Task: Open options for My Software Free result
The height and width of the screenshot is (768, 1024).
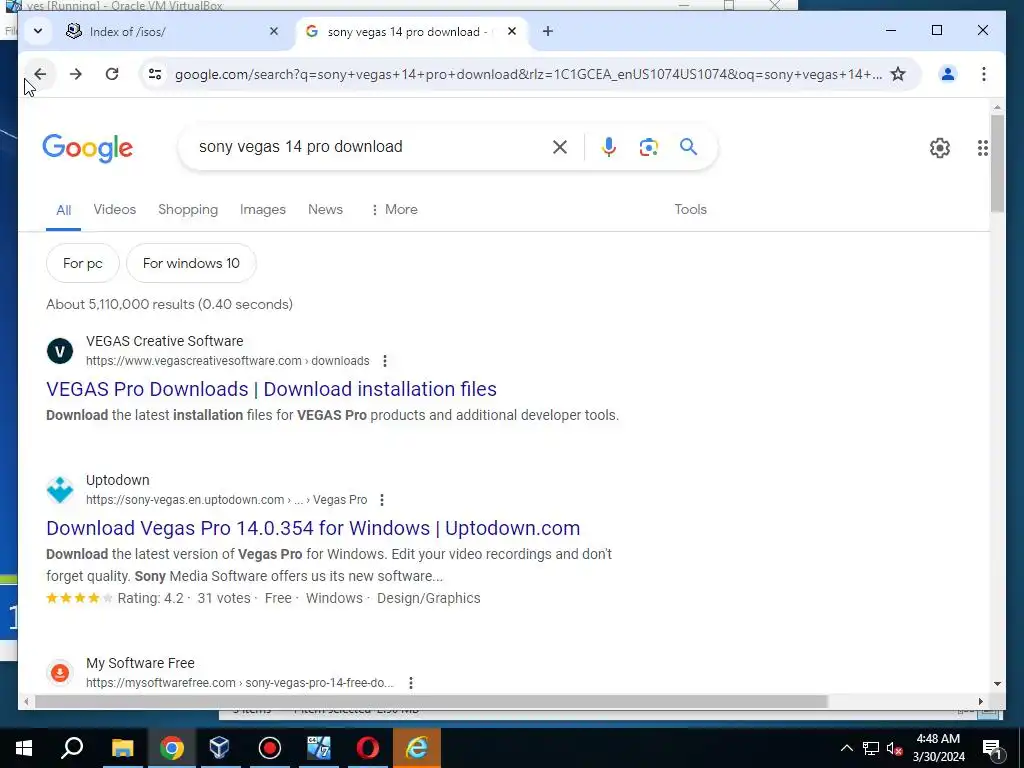Action: pyautogui.click(x=411, y=683)
